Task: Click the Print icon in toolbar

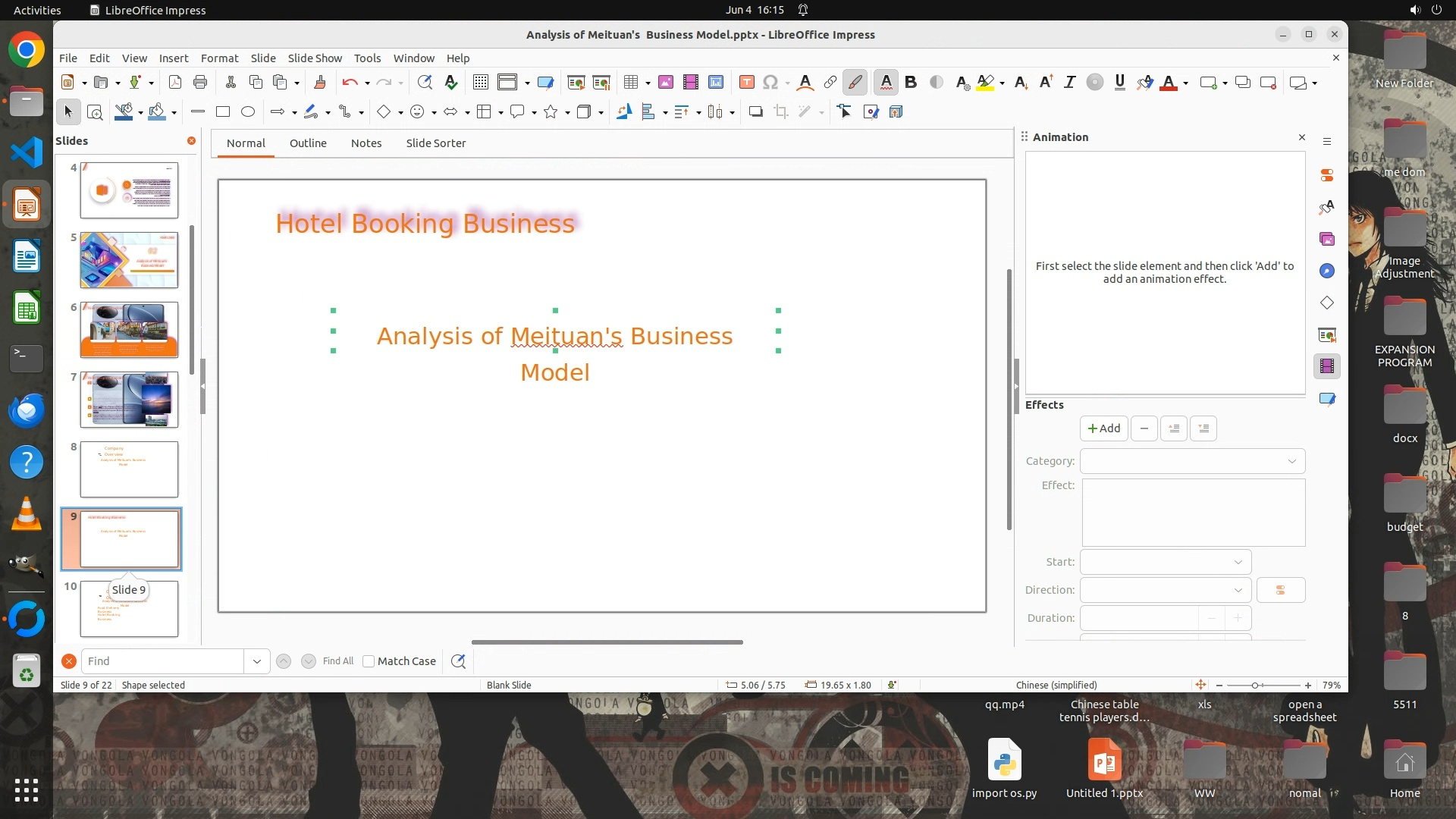Action: (x=200, y=83)
